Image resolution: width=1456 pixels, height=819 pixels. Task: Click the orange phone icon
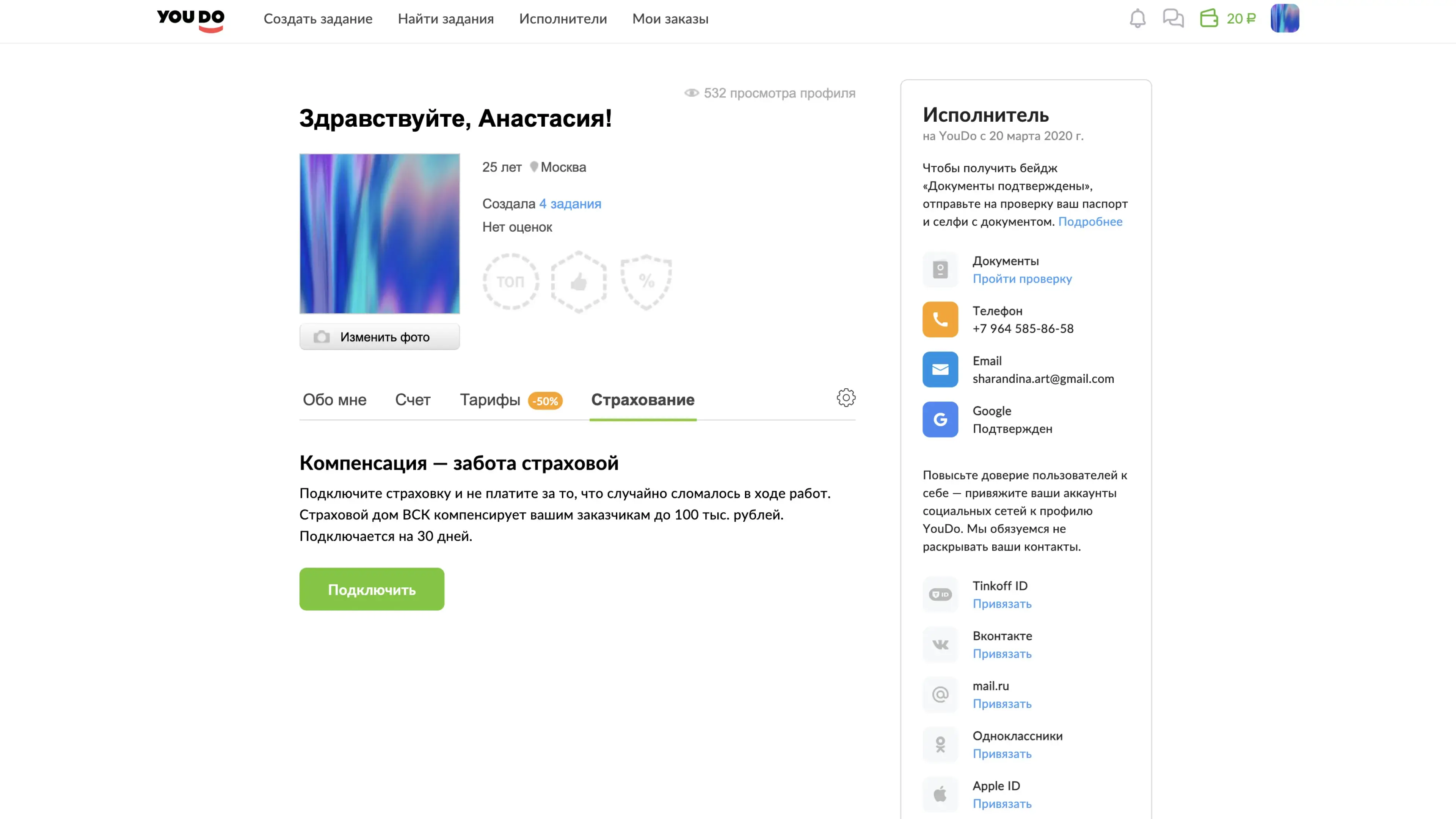(940, 319)
